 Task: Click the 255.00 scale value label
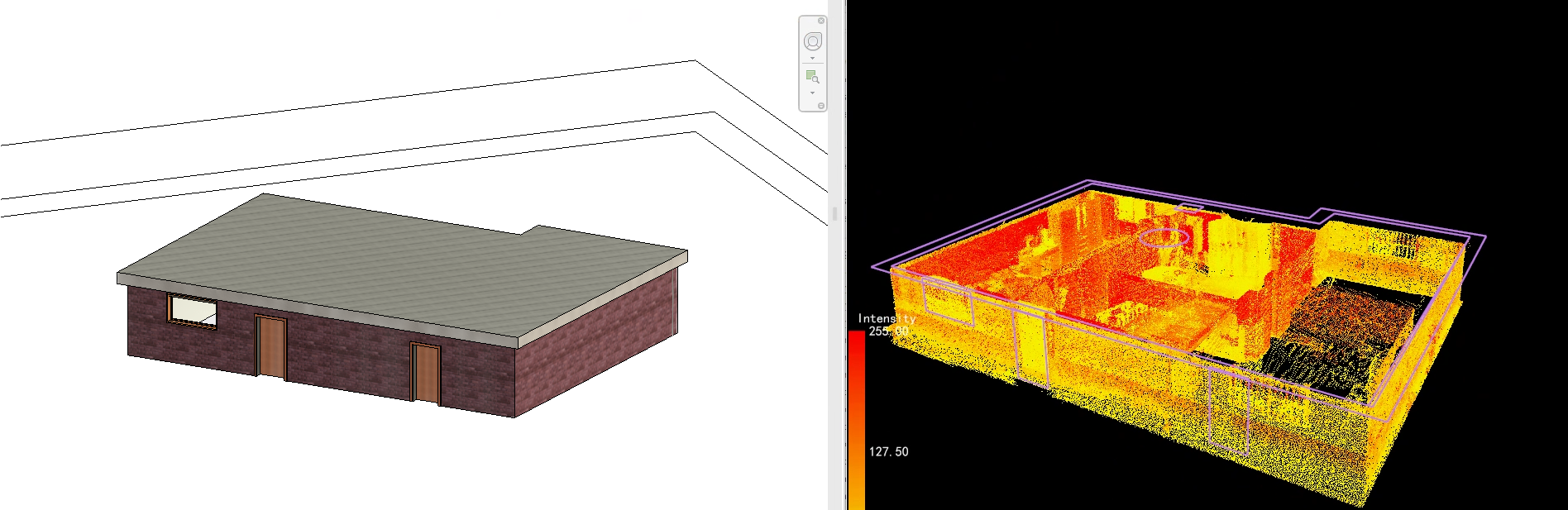point(888,331)
